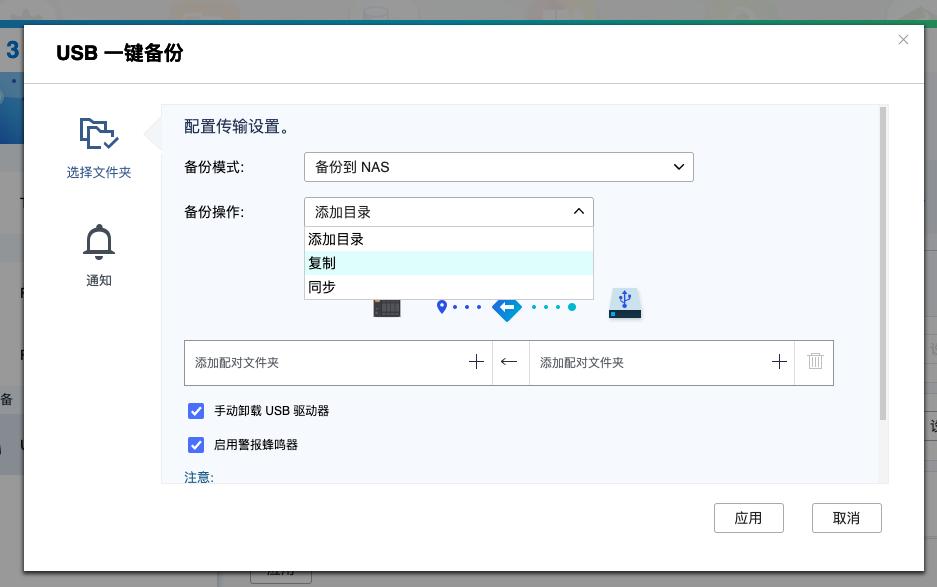Click the 应用 button

coord(748,518)
